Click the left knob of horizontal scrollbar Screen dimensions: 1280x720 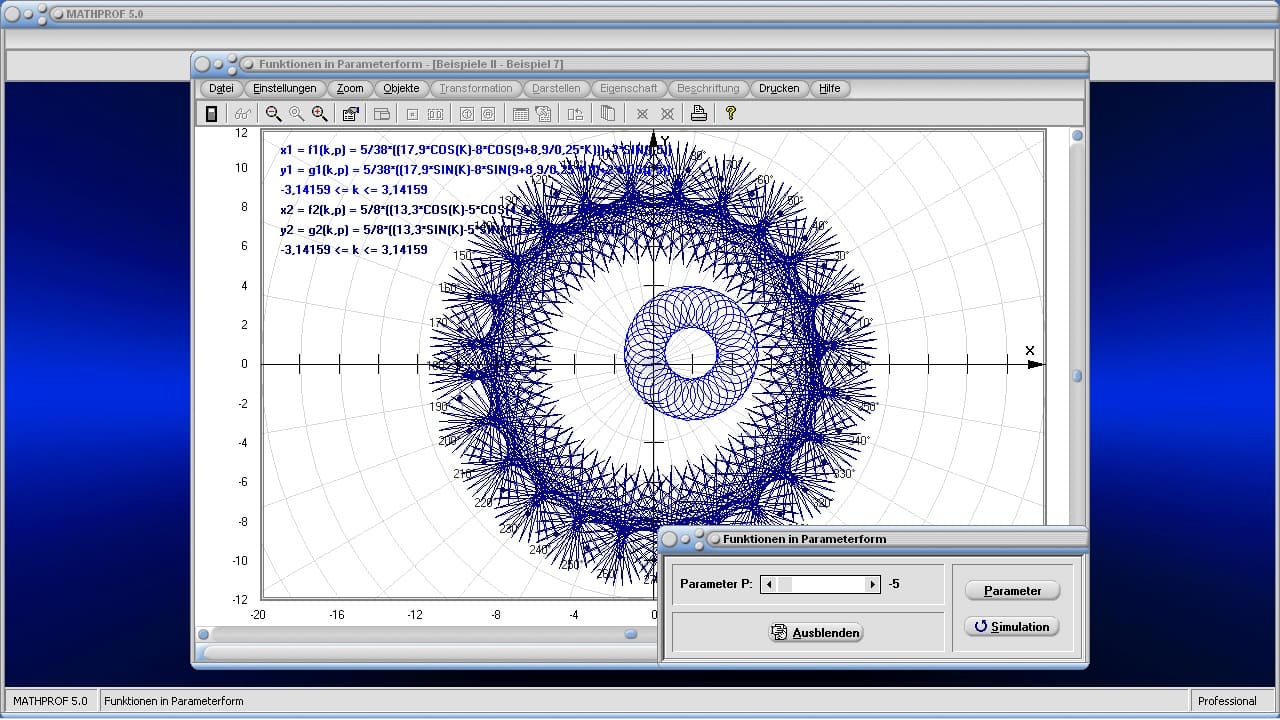203,634
